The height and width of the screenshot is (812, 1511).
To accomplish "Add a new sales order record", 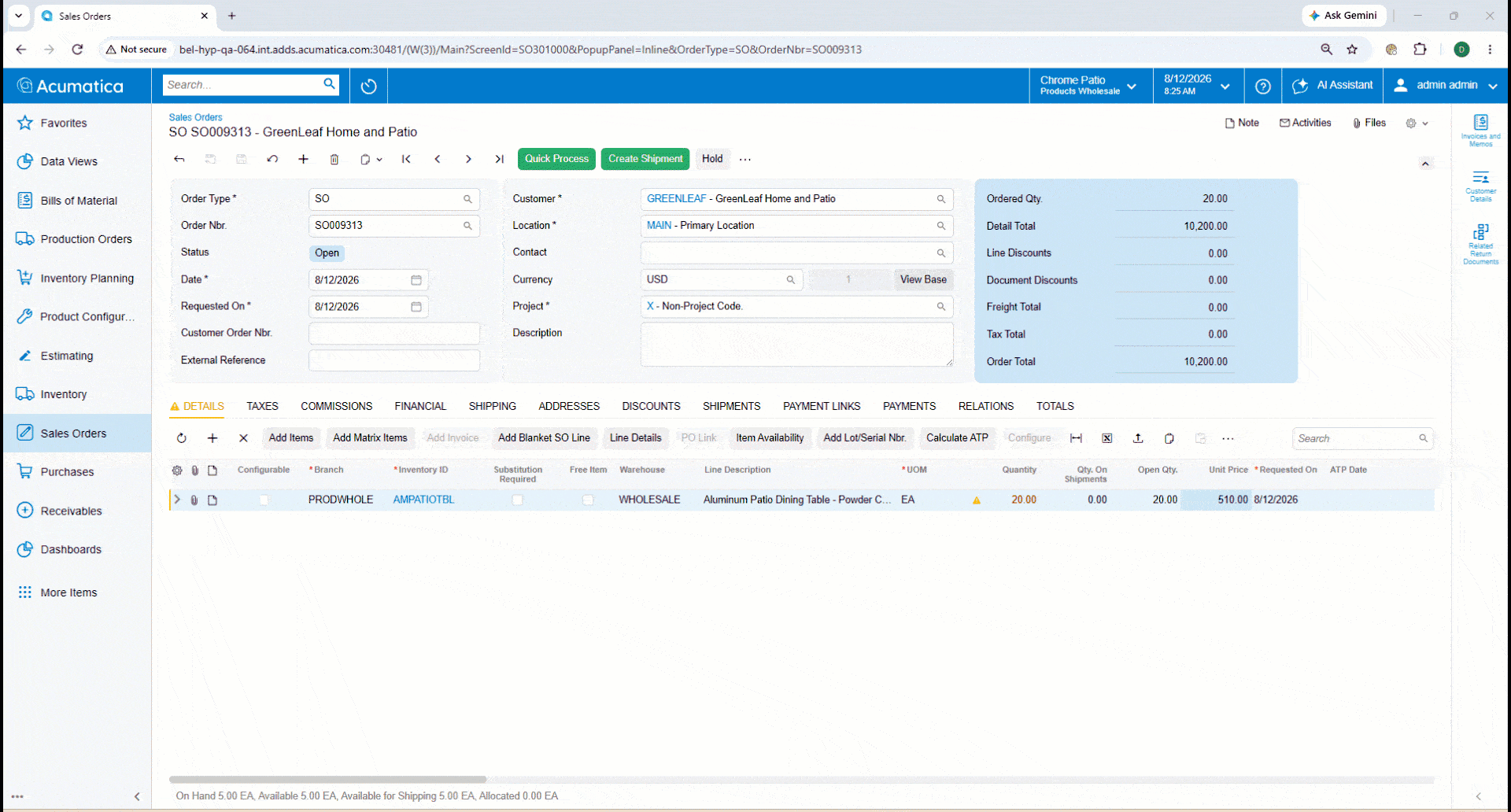I will 303,159.
